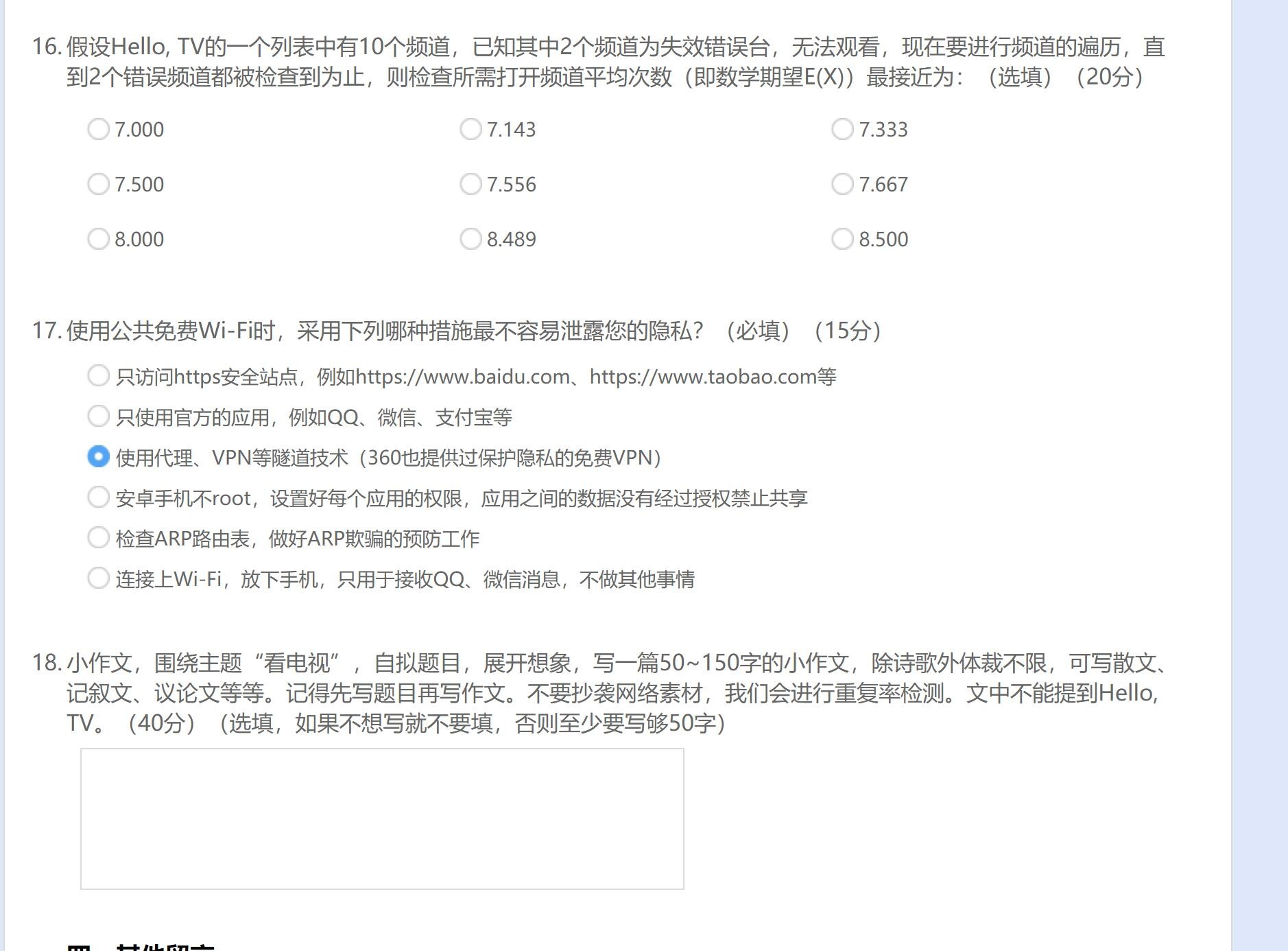Viewport: 1288px width, 951px height.
Task: Select the put-down-phone Wi-Fi option
Action: [99, 578]
